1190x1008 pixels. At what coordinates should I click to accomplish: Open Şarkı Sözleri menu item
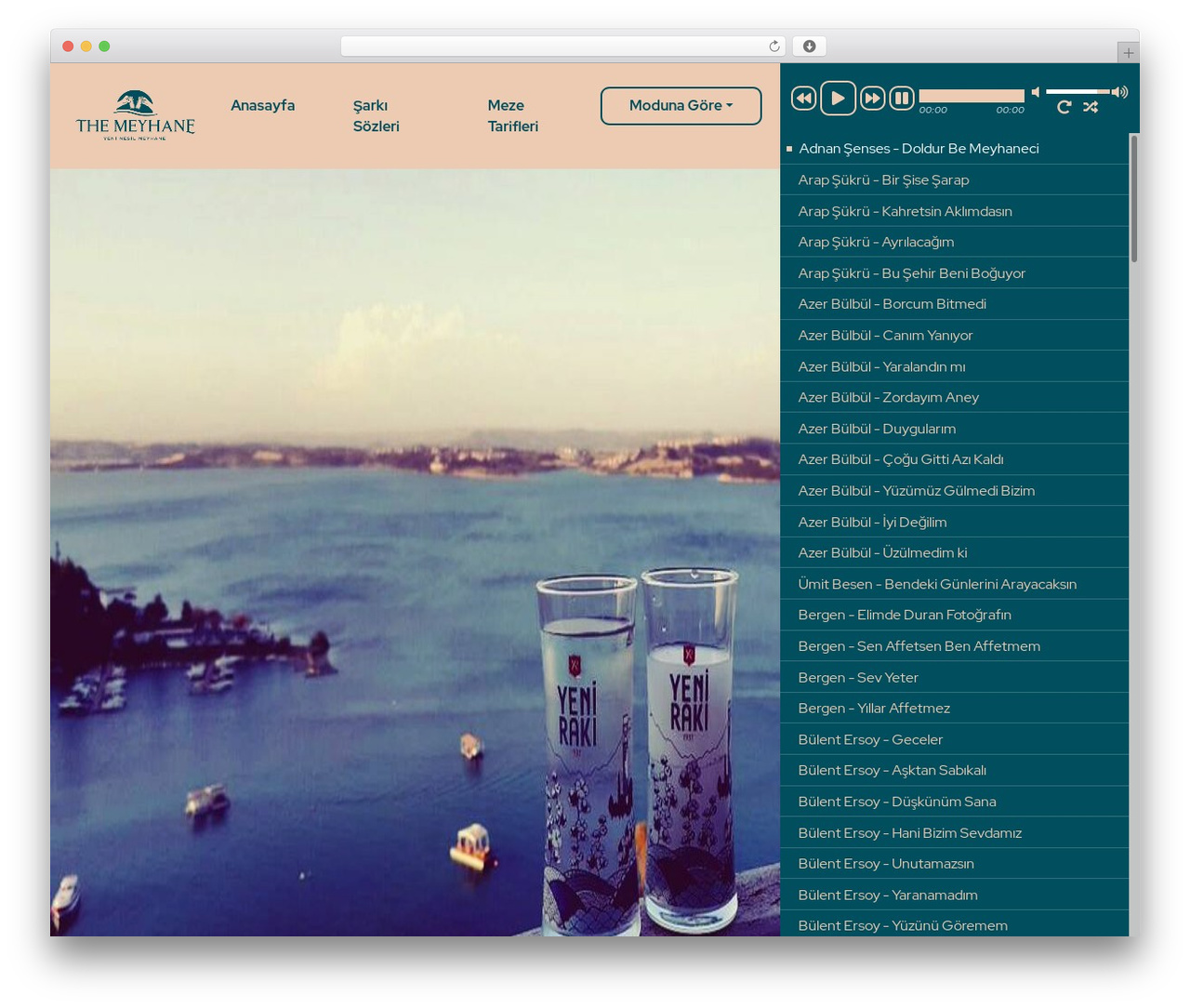(x=377, y=116)
